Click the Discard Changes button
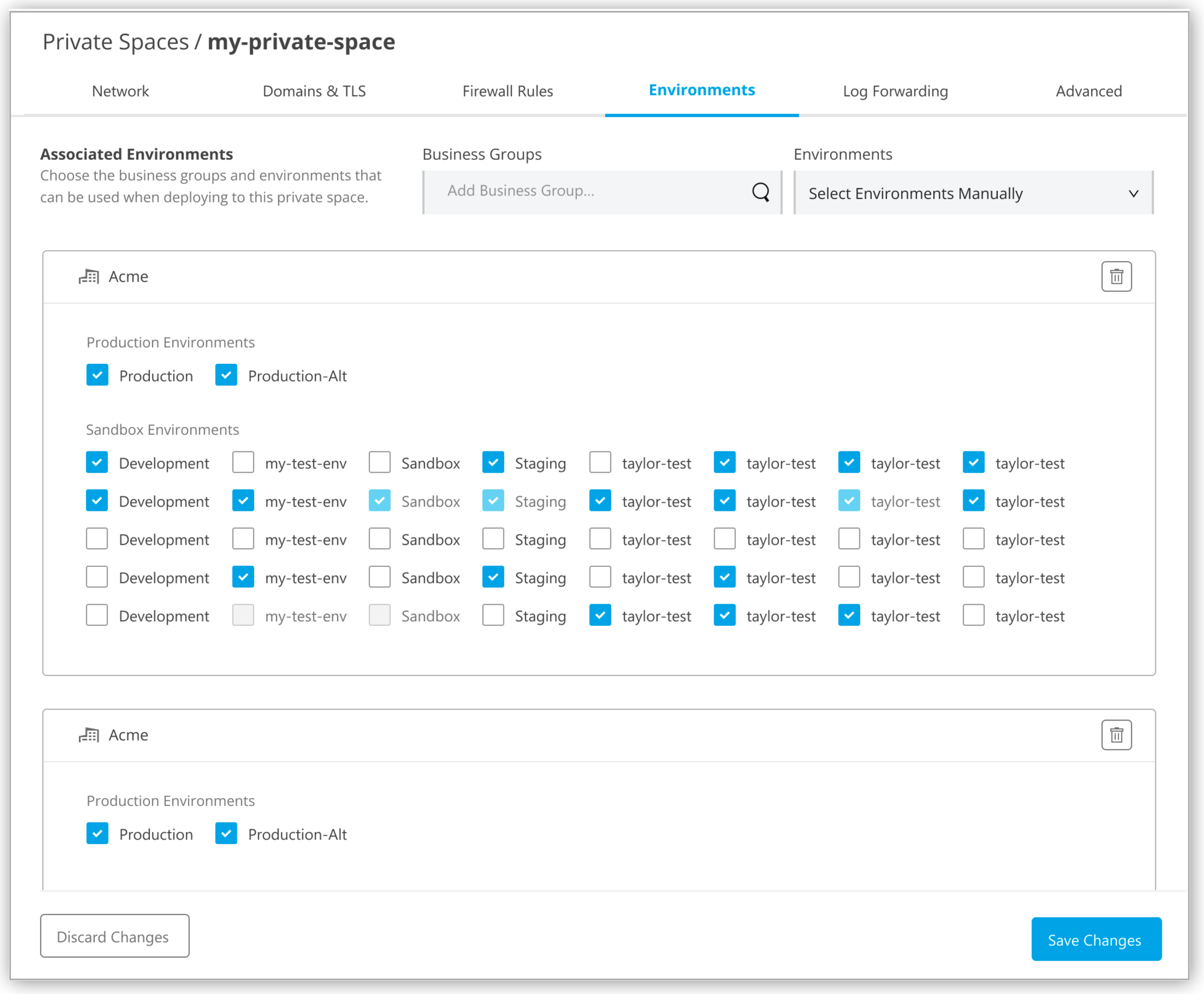 [x=114, y=937]
